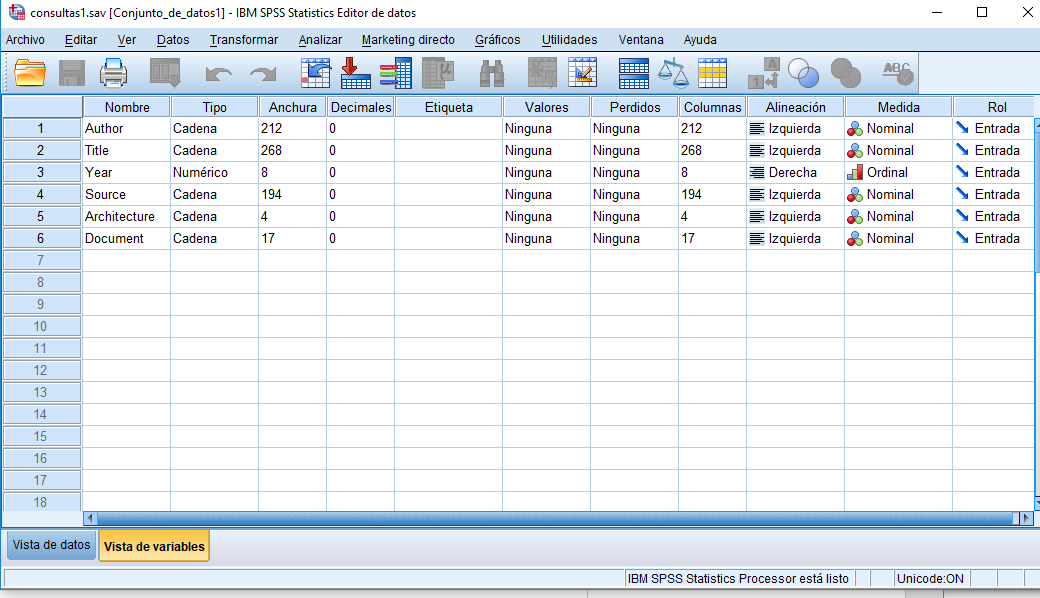Open the Variables info icon
The height and width of the screenshot is (598, 1040).
coord(396,73)
